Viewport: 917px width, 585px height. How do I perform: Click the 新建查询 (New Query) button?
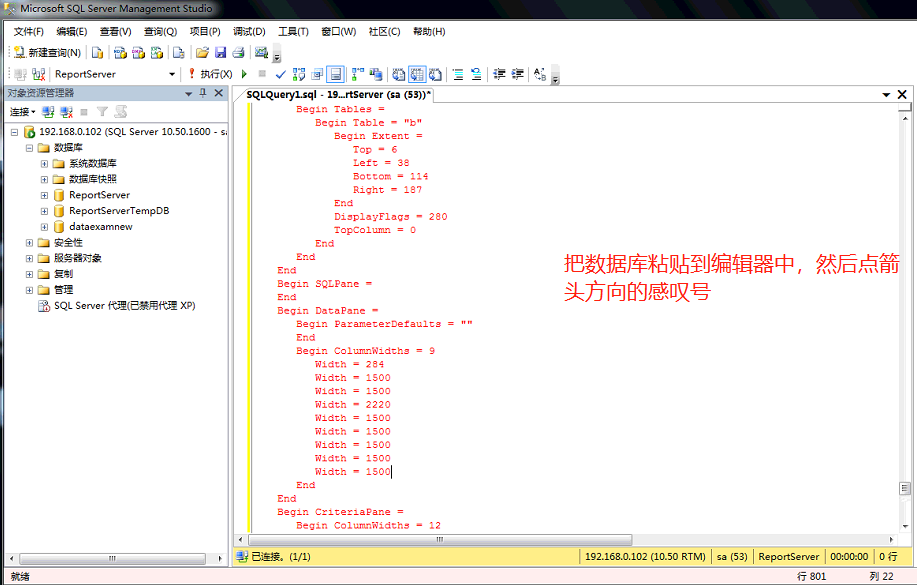click(47, 52)
